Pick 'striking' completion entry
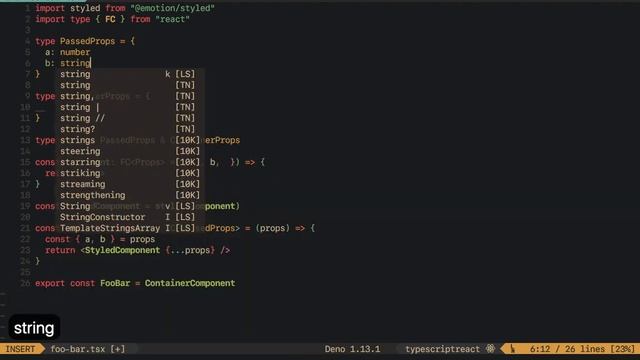 tap(130, 173)
